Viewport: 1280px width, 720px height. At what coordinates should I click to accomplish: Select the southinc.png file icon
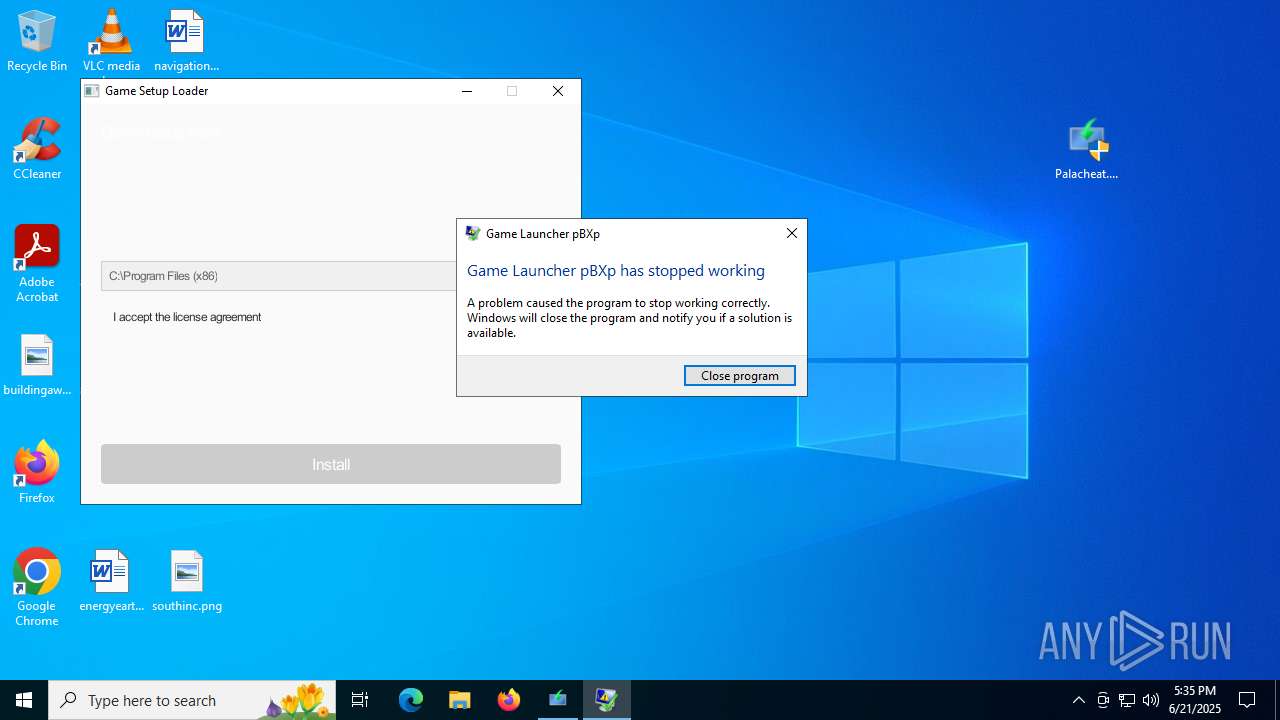pos(187,581)
